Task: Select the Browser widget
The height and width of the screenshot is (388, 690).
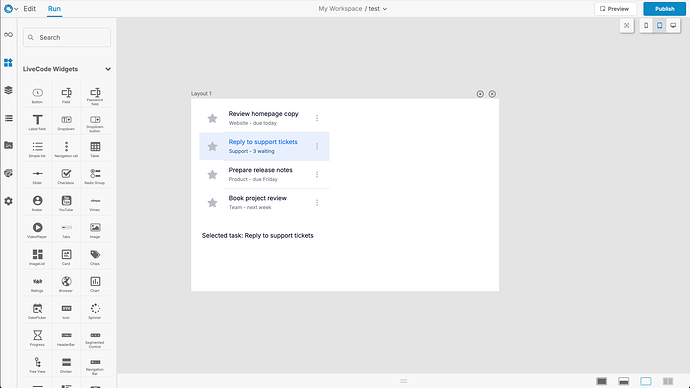Action: [66, 284]
